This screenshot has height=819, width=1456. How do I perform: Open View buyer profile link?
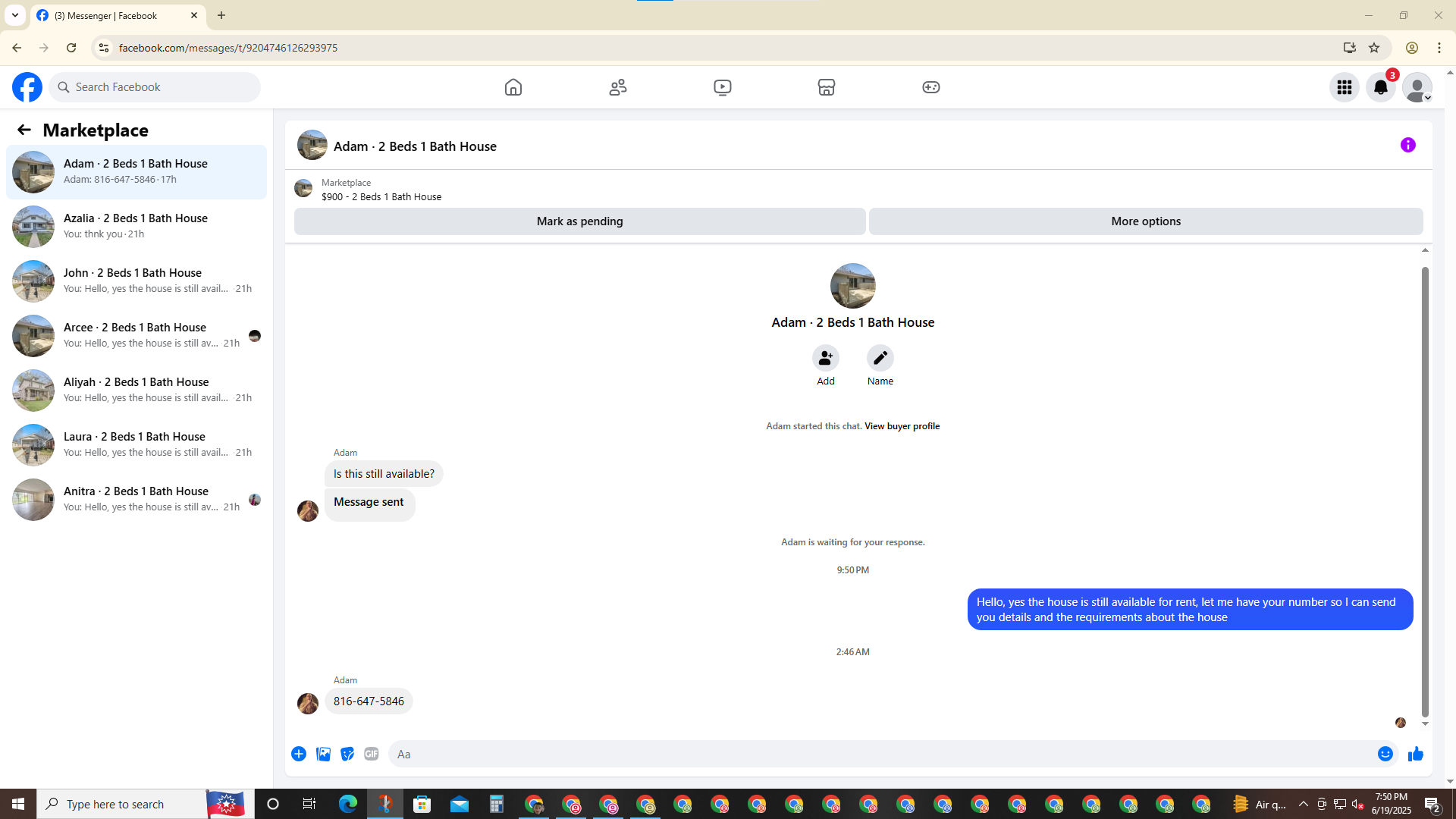[902, 426]
